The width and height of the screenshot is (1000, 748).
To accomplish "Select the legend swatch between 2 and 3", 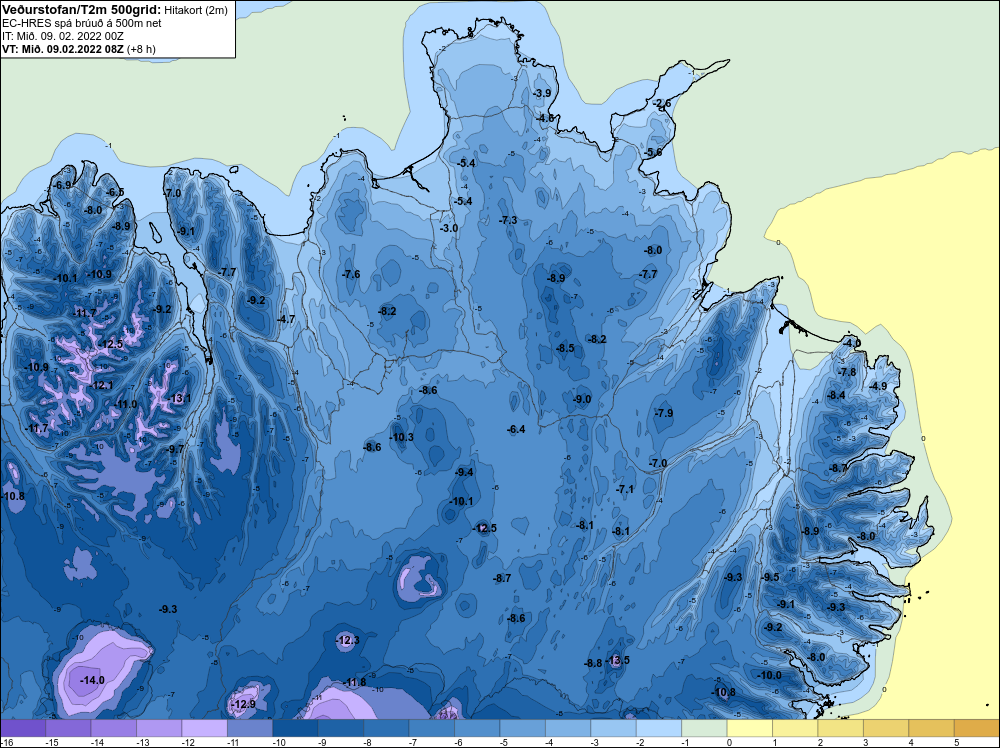I will tap(841, 727).
